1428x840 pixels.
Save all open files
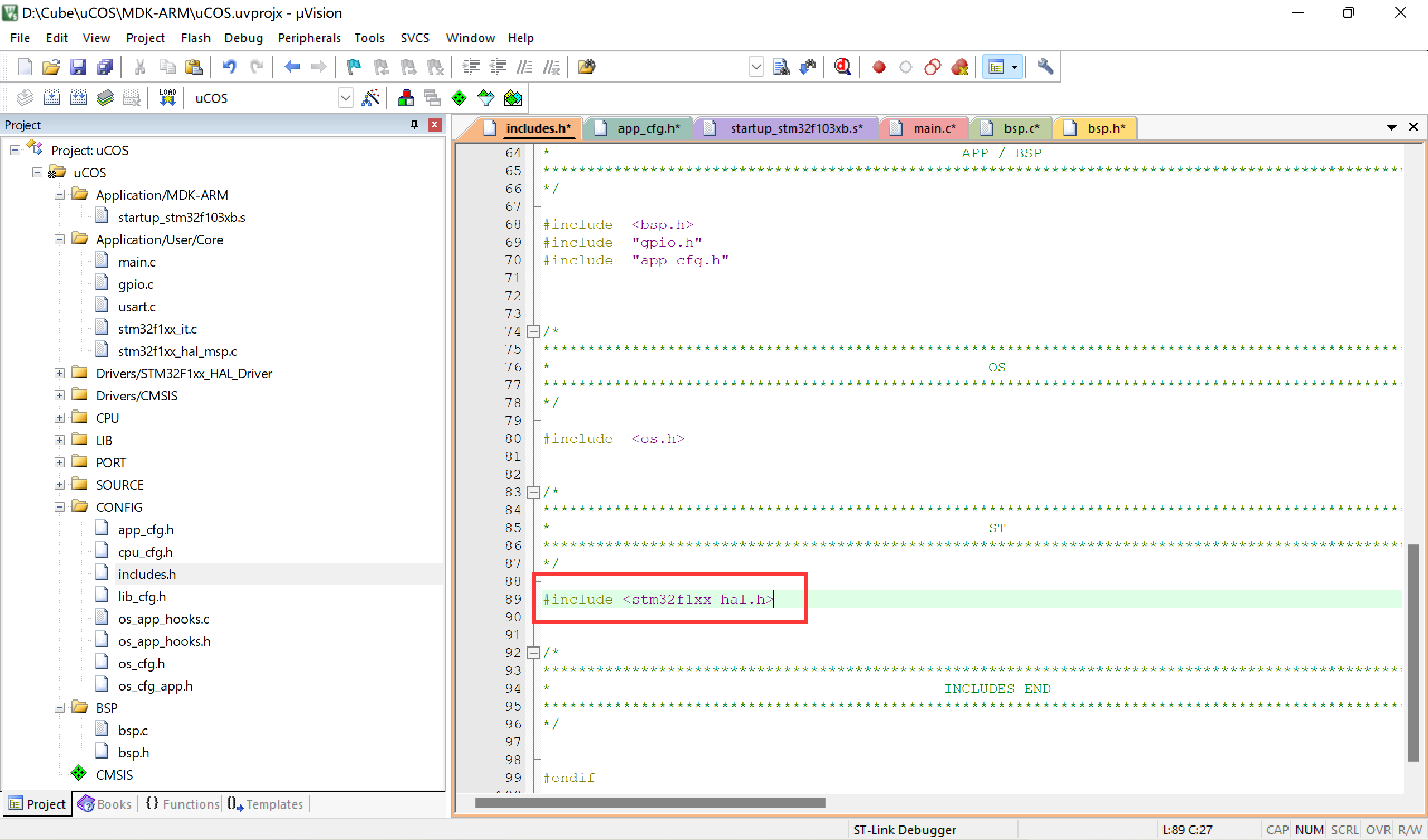pyautogui.click(x=105, y=66)
